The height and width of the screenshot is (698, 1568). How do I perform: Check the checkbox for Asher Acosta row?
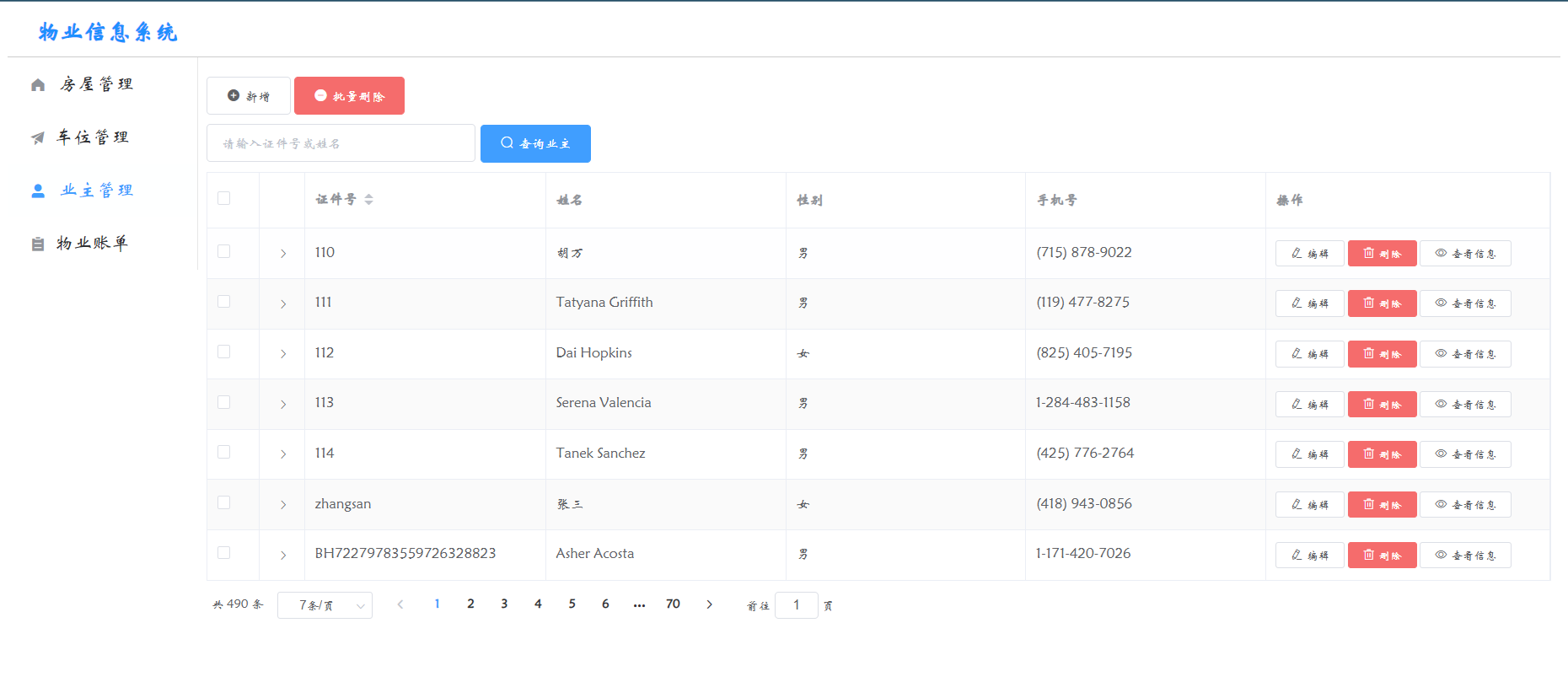pyautogui.click(x=223, y=552)
